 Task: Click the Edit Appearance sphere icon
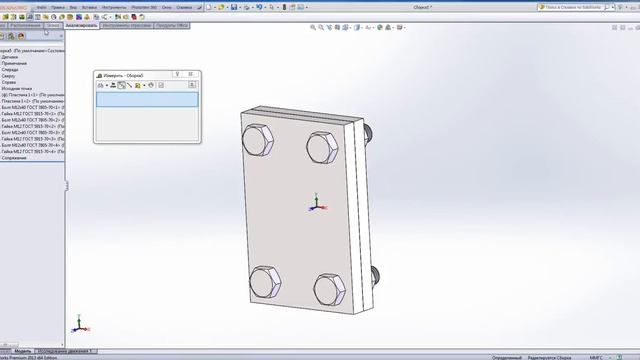[380, 28]
